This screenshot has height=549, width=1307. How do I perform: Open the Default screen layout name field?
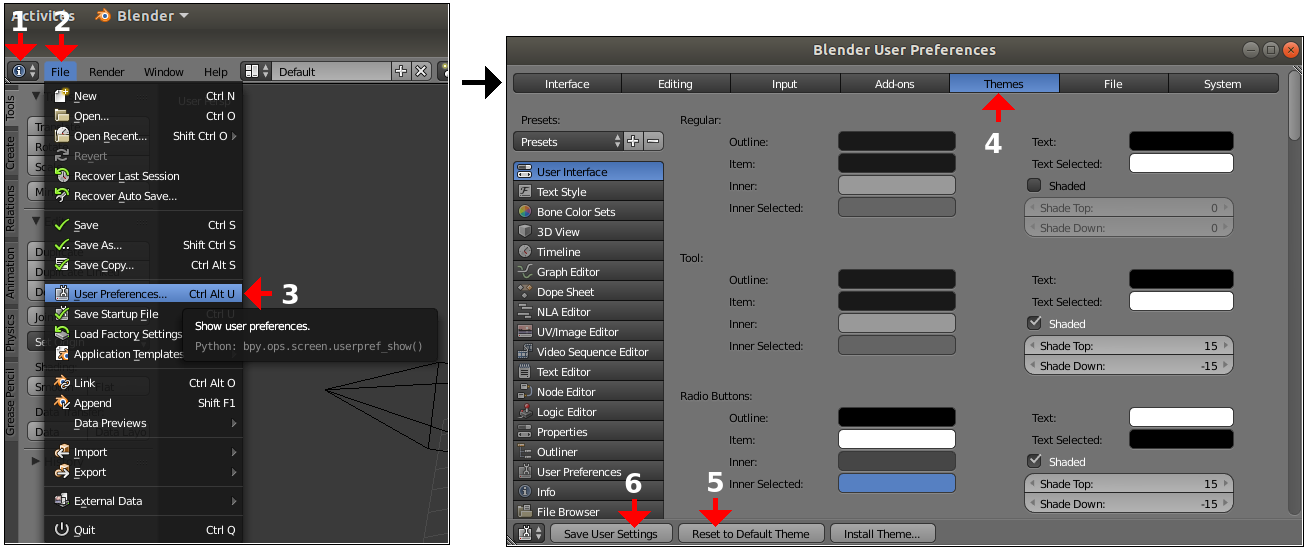tap(331, 71)
